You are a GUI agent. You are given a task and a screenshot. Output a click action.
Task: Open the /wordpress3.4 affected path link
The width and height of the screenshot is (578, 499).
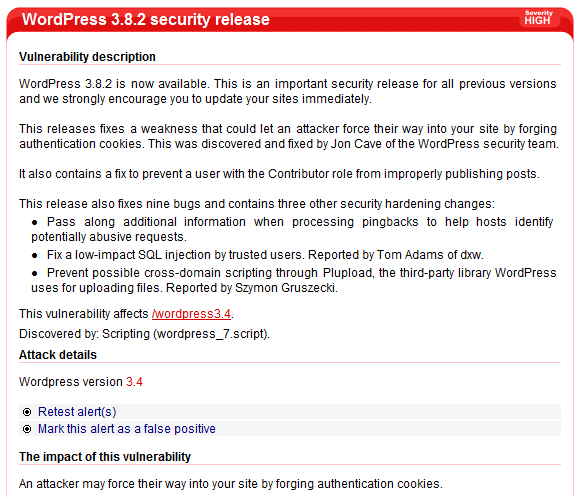[x=191, y=314]
